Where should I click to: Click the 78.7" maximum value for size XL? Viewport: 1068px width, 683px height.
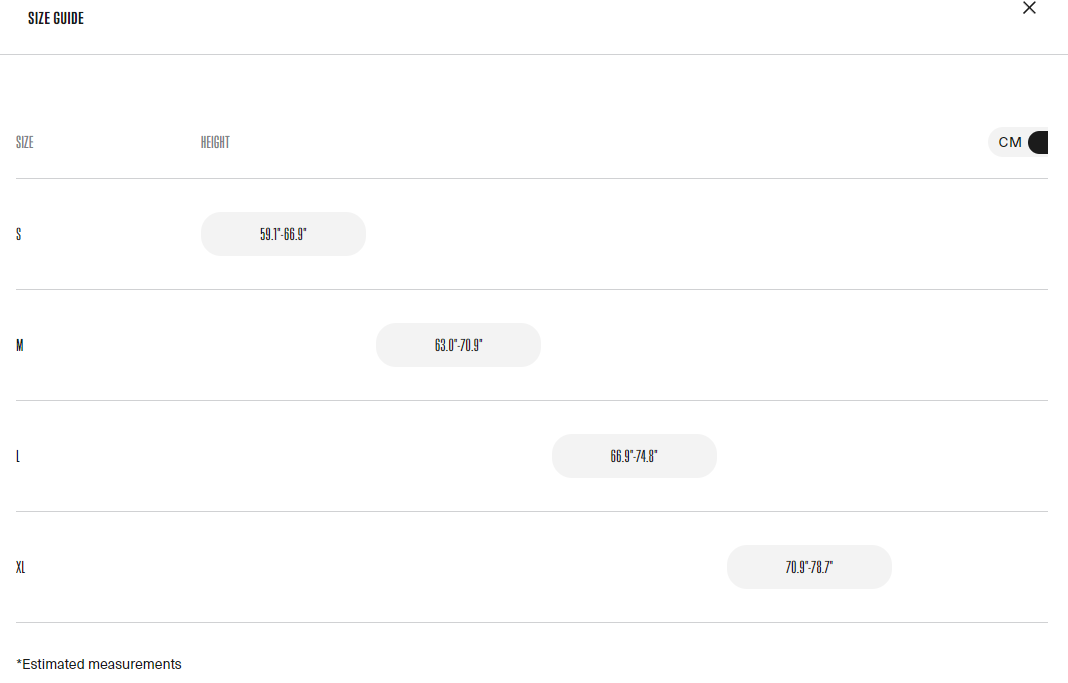[x=822, y=567]
